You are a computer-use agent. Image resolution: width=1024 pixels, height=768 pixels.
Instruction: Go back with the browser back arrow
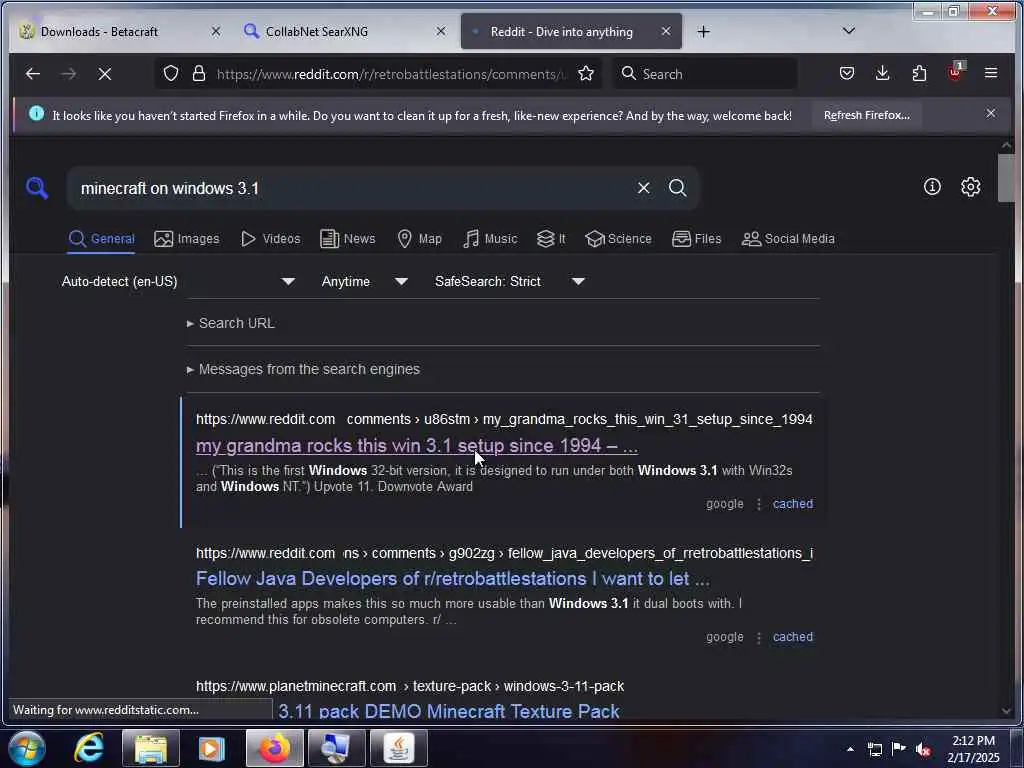(33, 74)
